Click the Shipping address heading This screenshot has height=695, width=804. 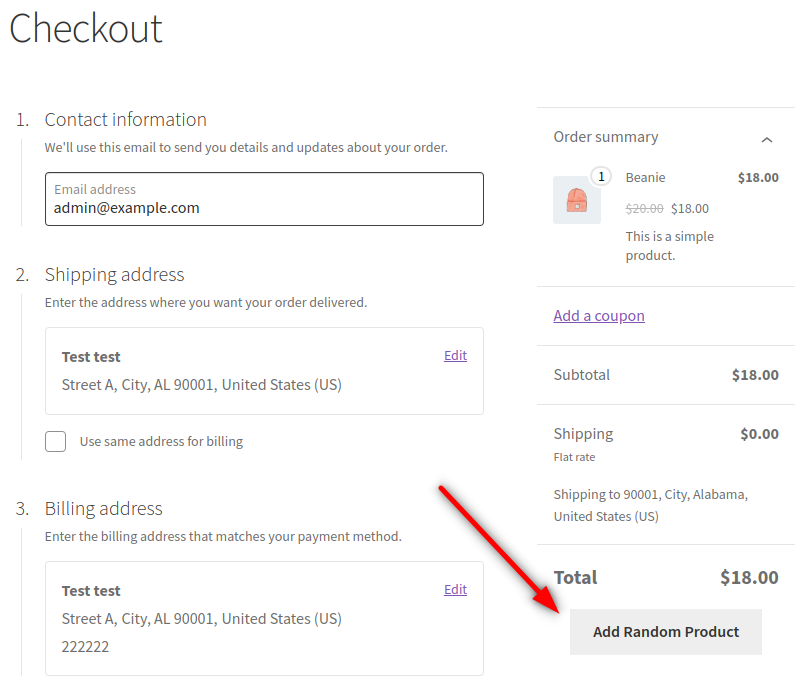[114, 274]
